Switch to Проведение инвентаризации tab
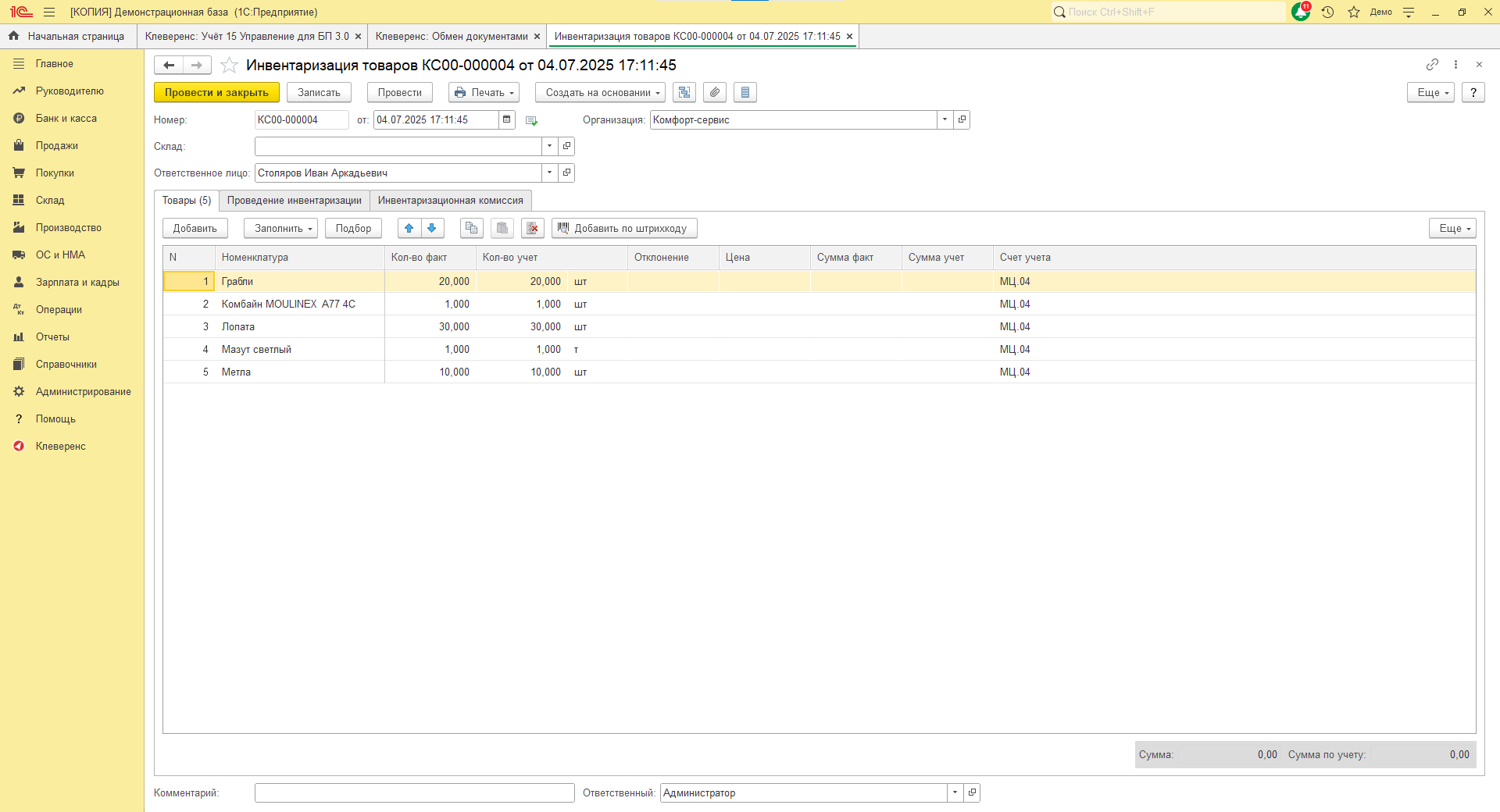This screenshot has width=1500, height=812. 295,201
